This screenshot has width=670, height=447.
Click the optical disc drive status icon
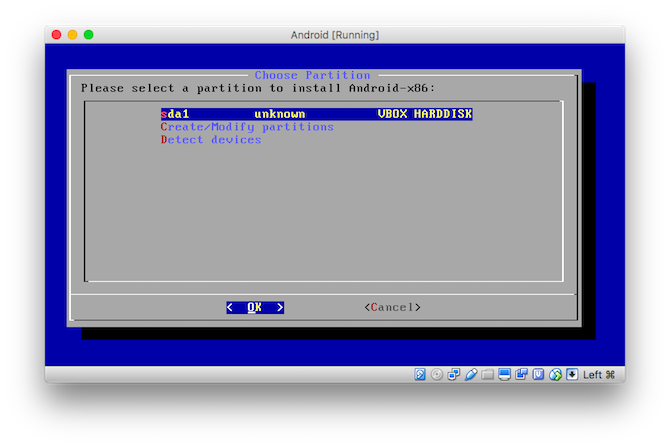click(437, 375)
